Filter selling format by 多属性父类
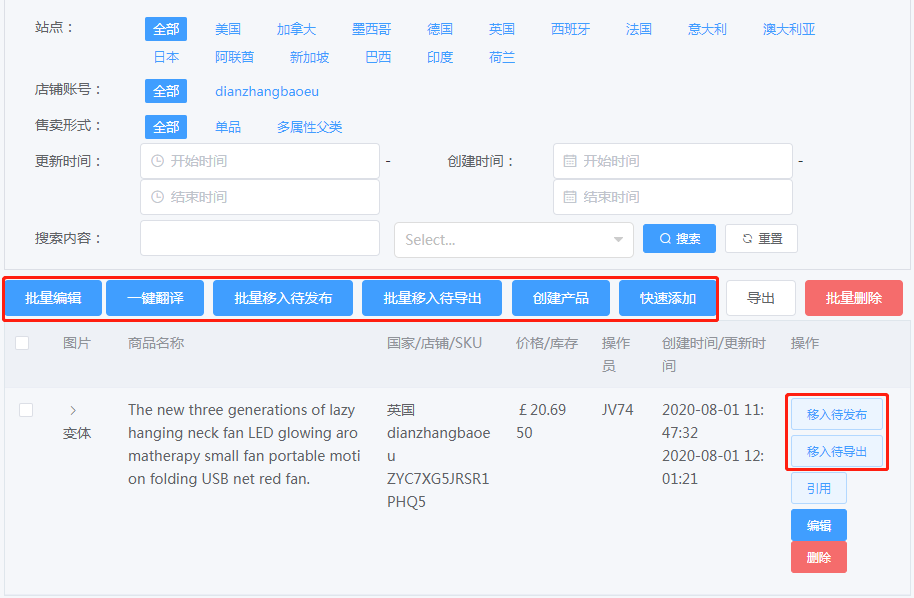 (310, 127)
